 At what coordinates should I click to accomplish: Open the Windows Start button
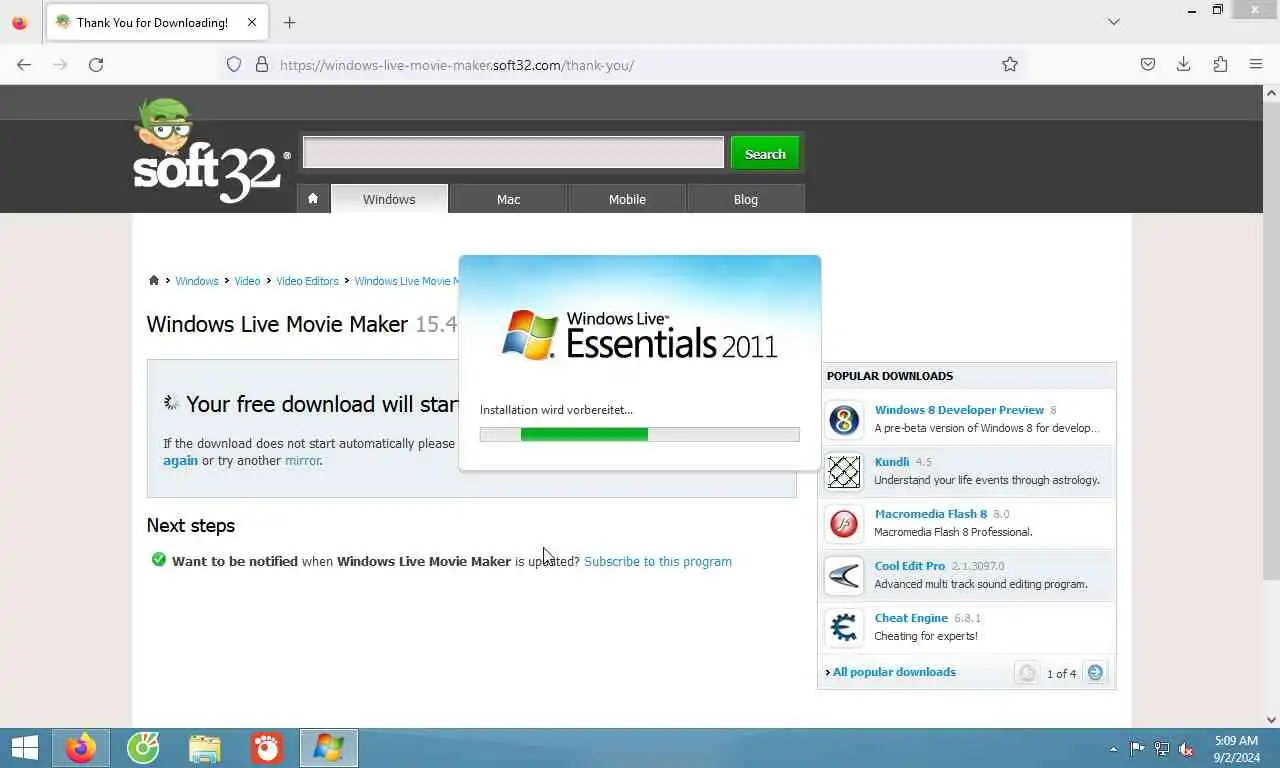click(24, 748)
